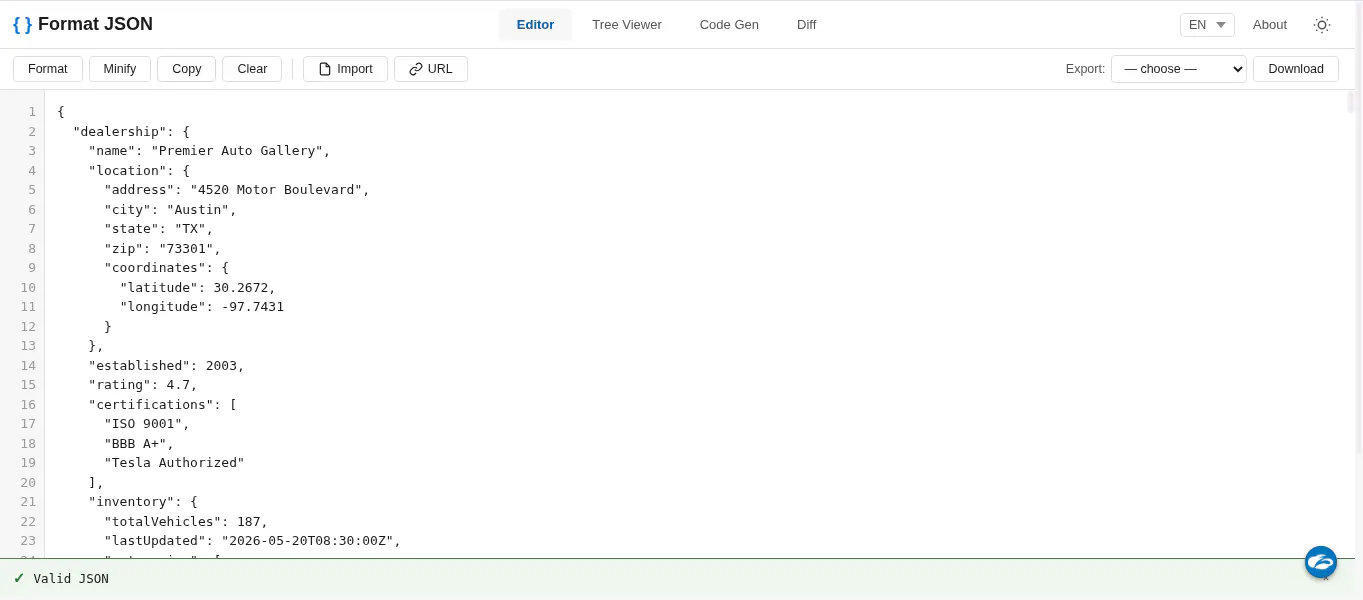Click the "inventory" object line
Image resolution: width=1363 pixels, height=600 pixels.
[143, 502]
